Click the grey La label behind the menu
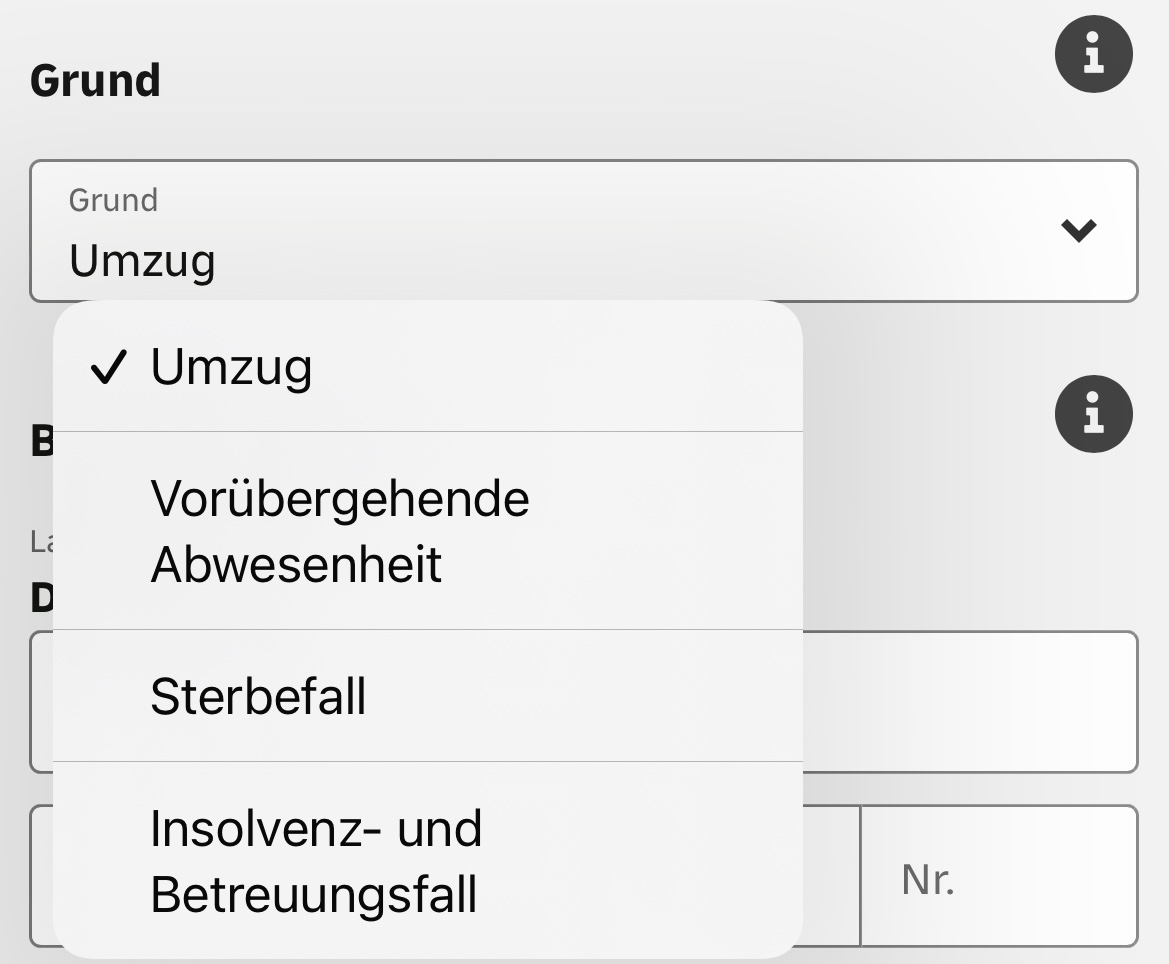Image resolution: width=1169 pixels, height=964 pixels. [42, 542]
